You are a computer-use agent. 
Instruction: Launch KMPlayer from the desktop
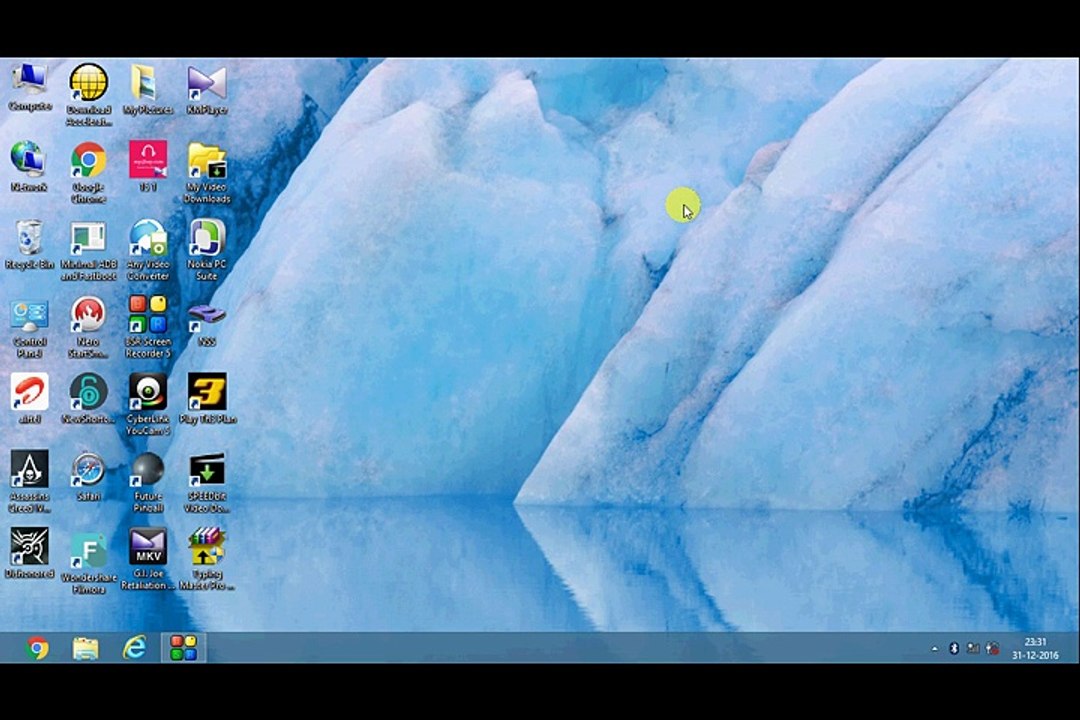(x=207, y=89)
